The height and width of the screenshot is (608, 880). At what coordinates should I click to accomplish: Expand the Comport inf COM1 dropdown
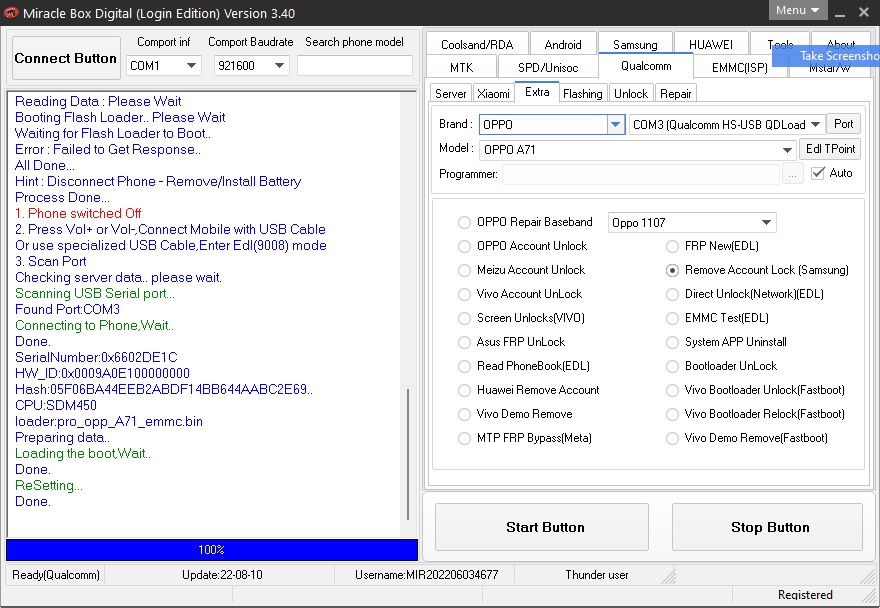pyautogui.click(x=191, y=66)
